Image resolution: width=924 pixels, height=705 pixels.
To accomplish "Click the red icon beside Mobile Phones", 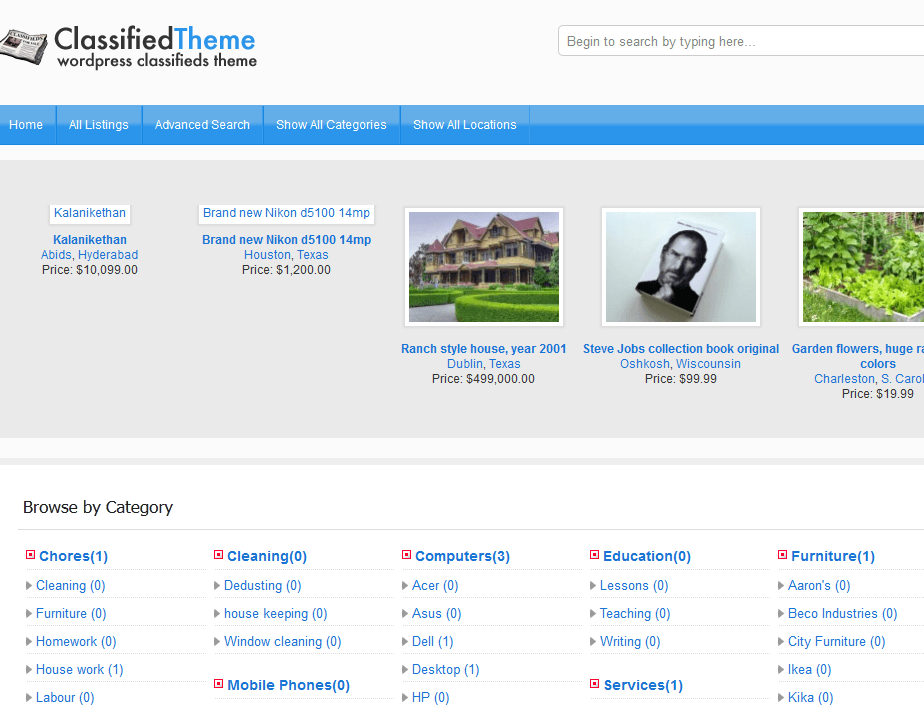I will 217,685.
